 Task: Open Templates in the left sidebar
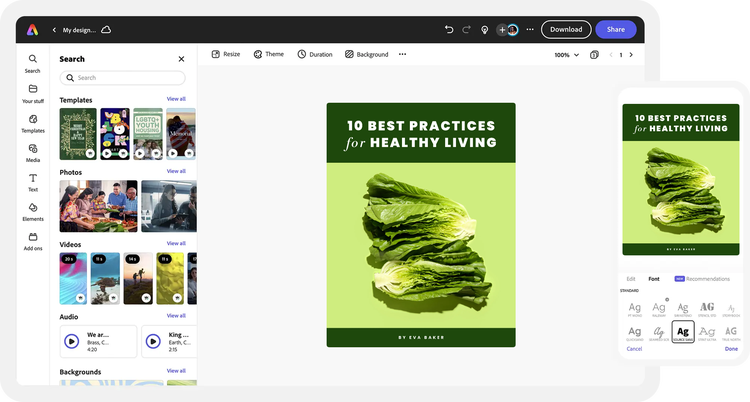click(x=33, y=123)
